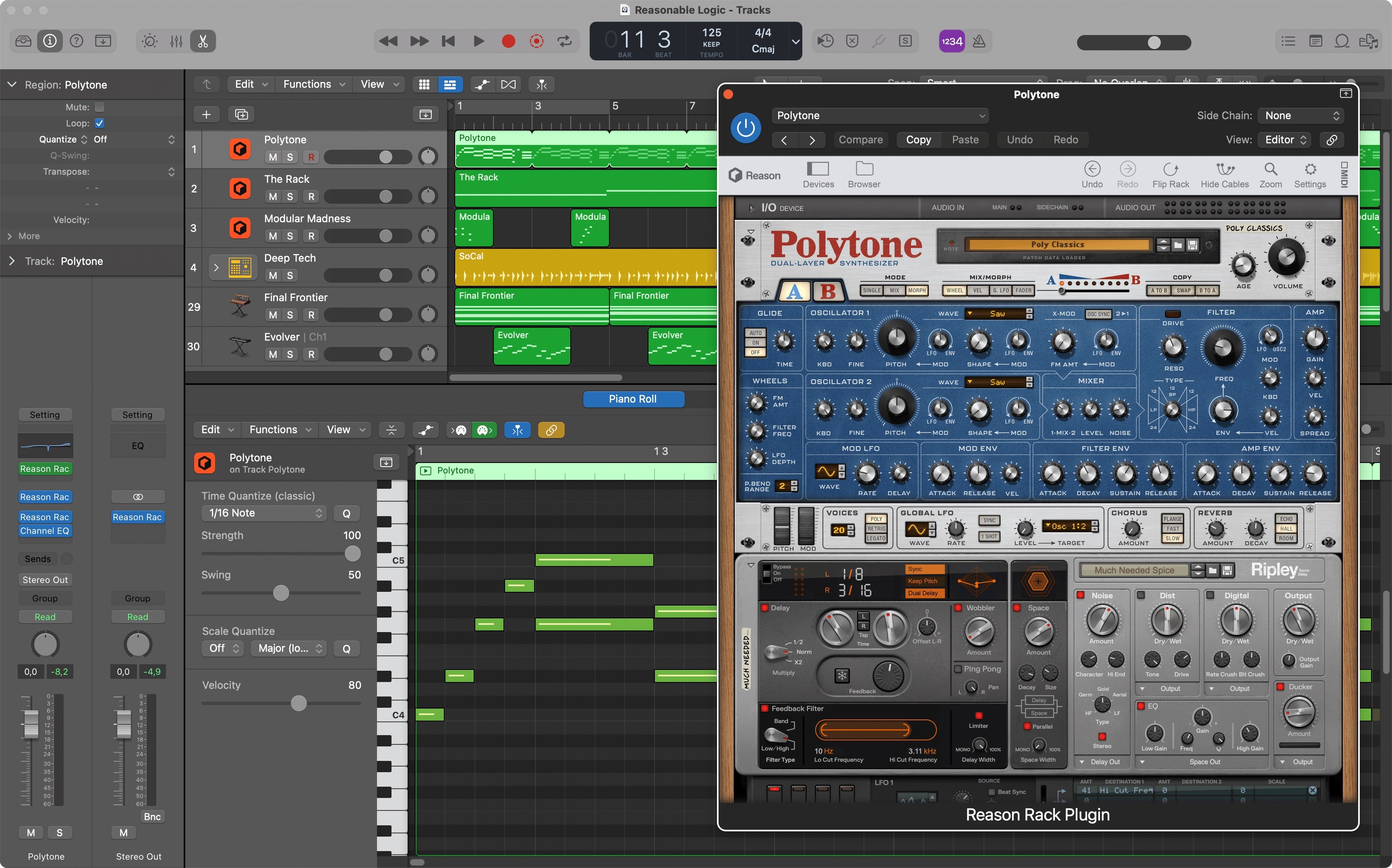Click Flip Rack icon
The image size is (1392, 868).
click(1170, 174)
